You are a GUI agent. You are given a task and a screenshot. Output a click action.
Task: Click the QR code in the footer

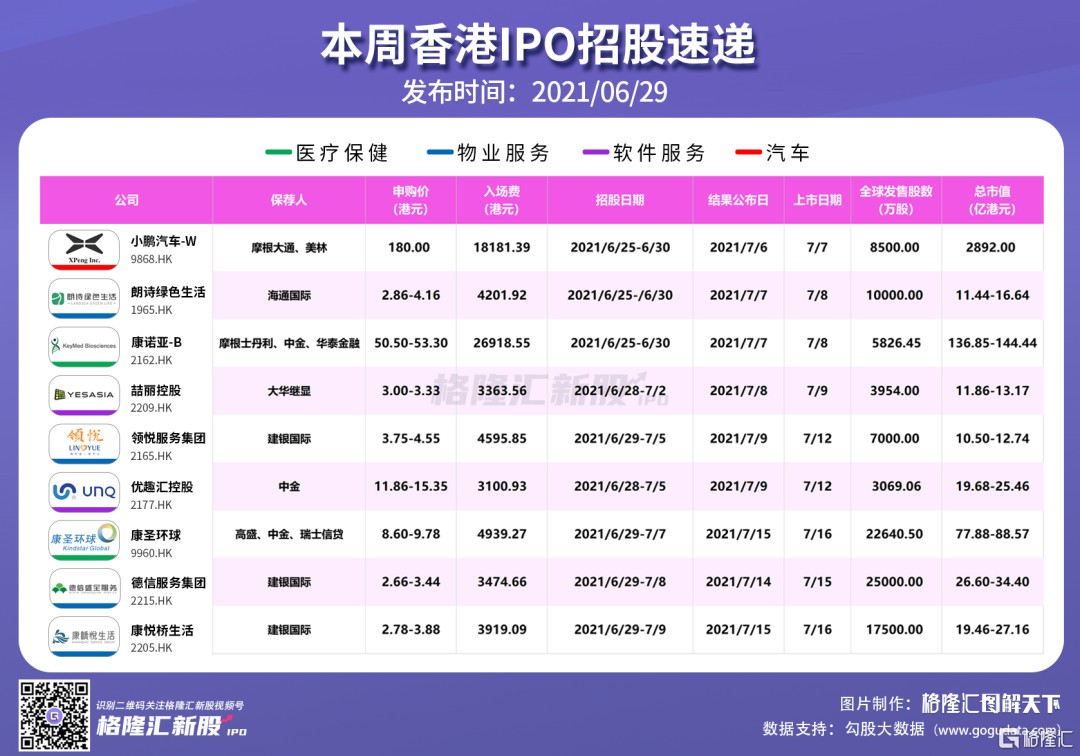tap(54, 713)
